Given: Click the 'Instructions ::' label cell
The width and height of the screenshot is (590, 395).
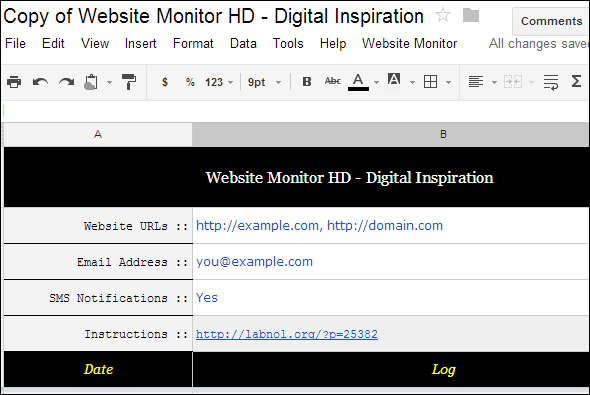Looking at the screenshot, I should 98,334.
